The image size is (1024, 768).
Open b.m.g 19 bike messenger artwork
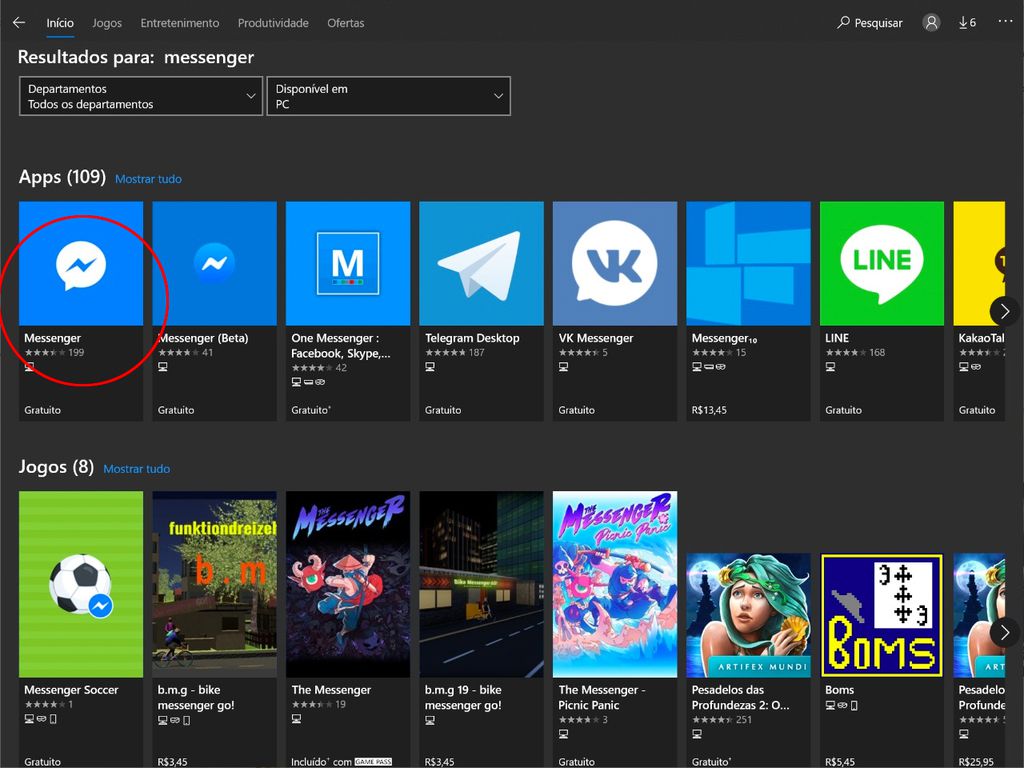click(x=481, y=584)
